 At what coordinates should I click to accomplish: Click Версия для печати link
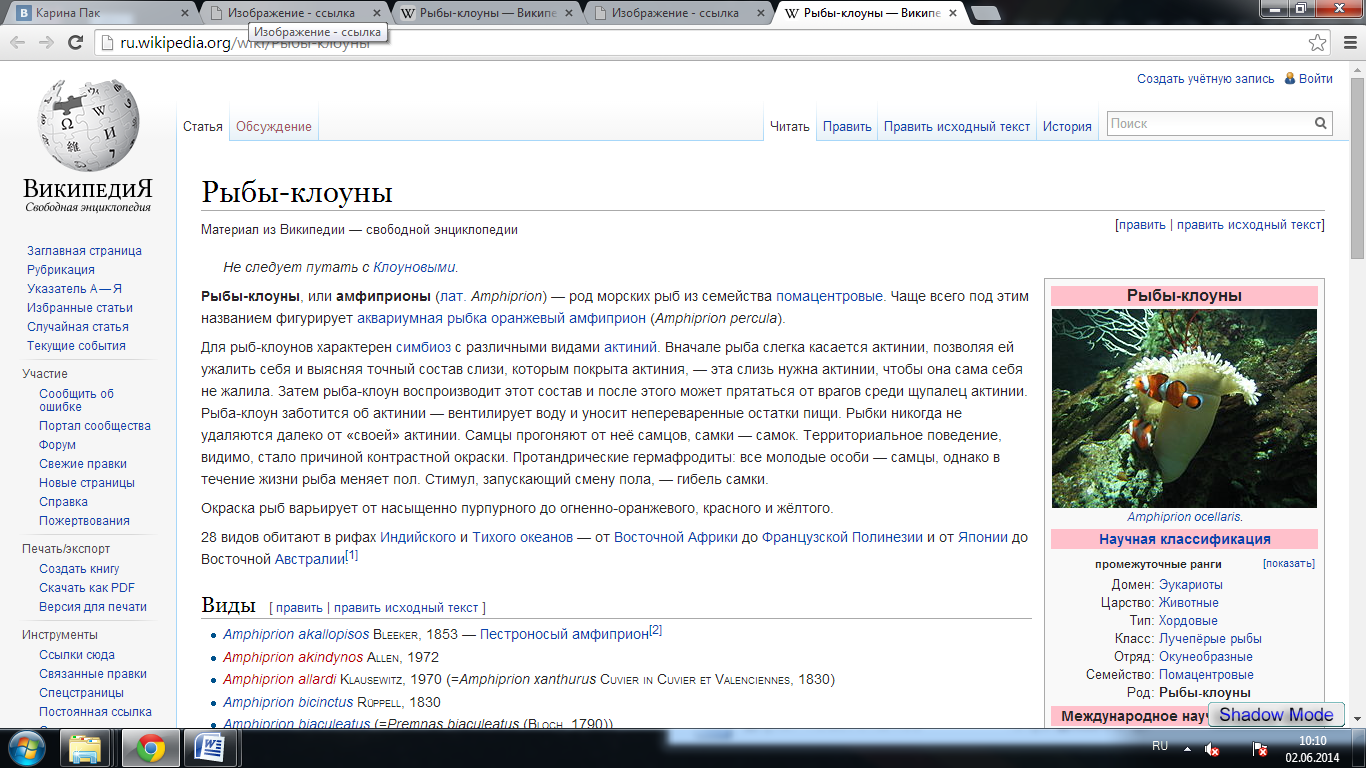(x=93, y=607)
